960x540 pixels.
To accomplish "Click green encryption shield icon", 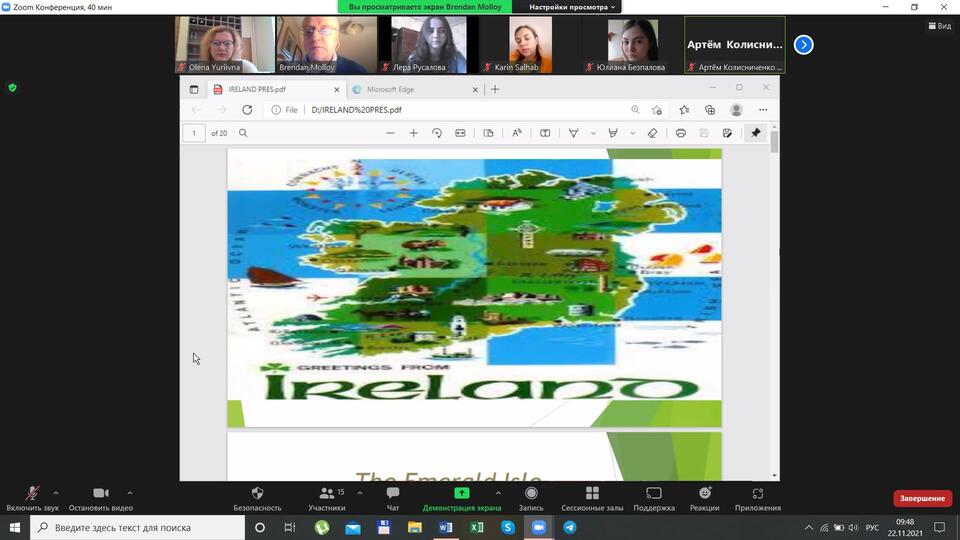I will 12,88.
